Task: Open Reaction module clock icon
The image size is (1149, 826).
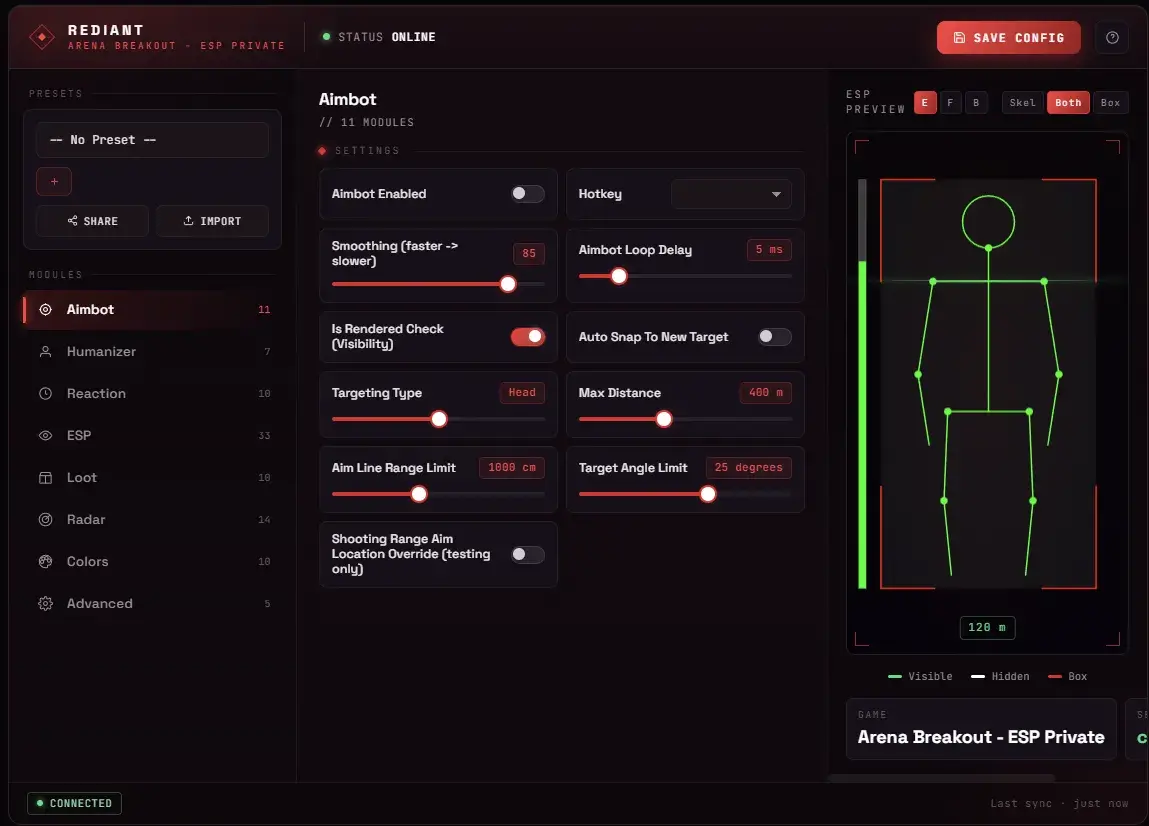Action: point(45,394)
